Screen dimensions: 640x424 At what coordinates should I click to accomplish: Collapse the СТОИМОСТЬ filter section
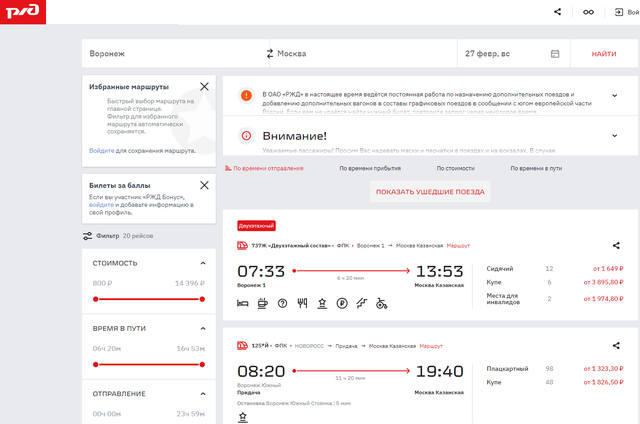(203, 263)
